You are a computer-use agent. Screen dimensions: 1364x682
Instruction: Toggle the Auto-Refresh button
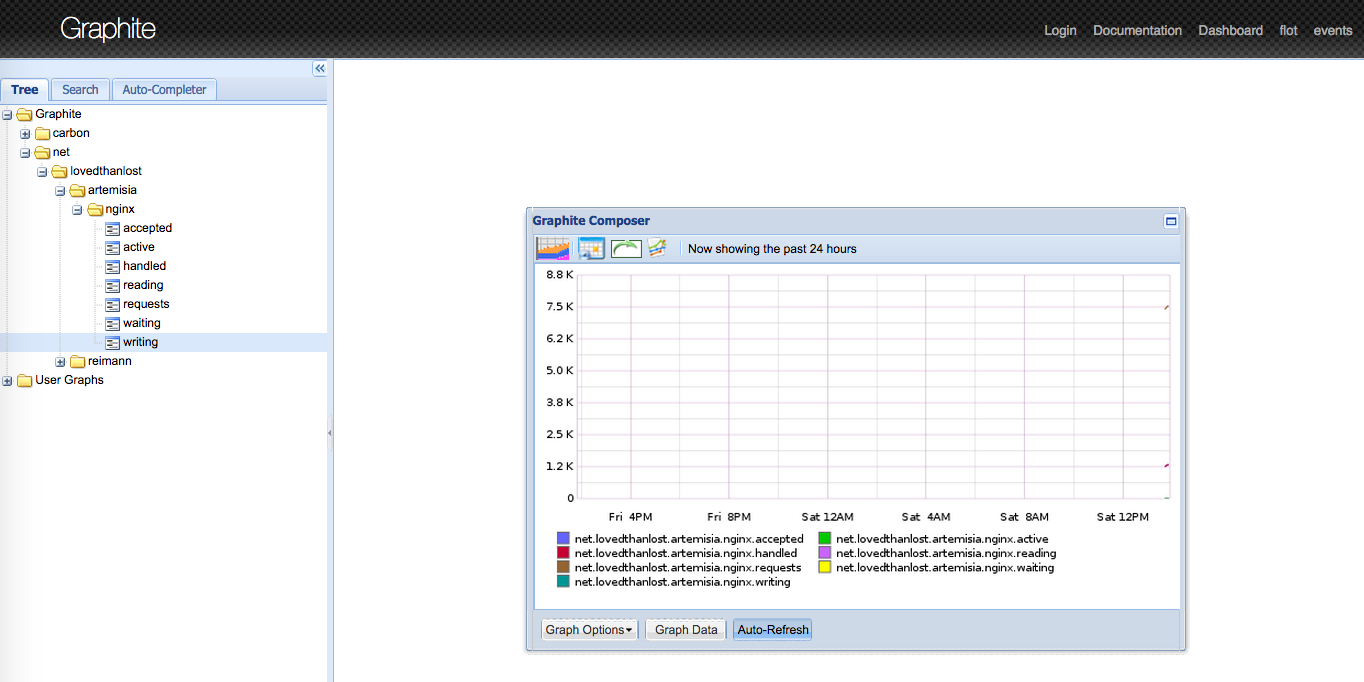tap(773, 630)
